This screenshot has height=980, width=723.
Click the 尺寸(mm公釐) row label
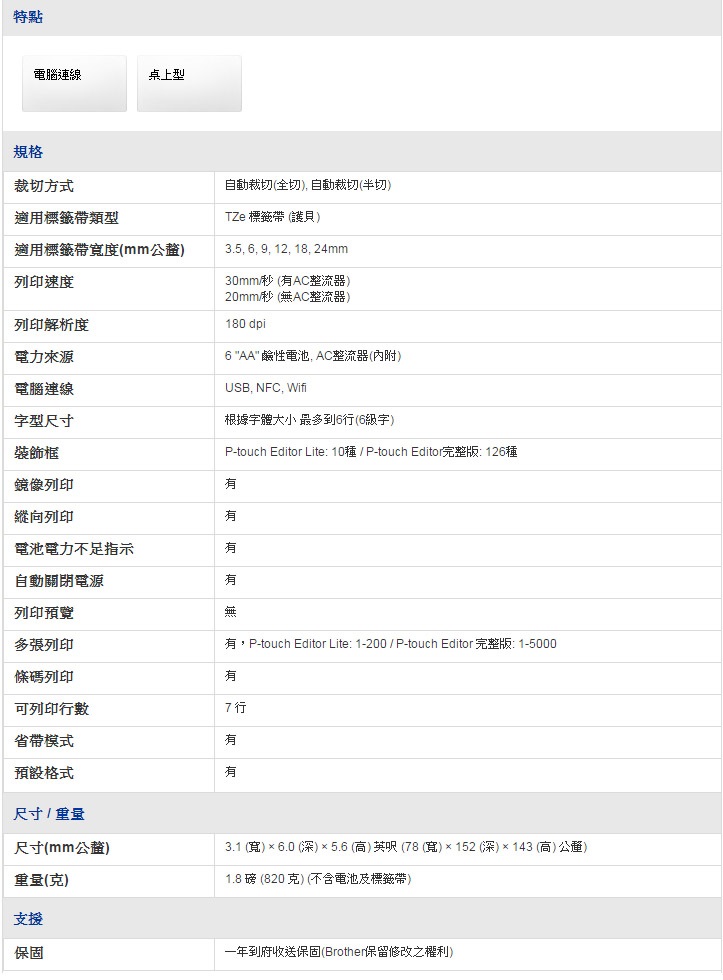click(62, 848)
